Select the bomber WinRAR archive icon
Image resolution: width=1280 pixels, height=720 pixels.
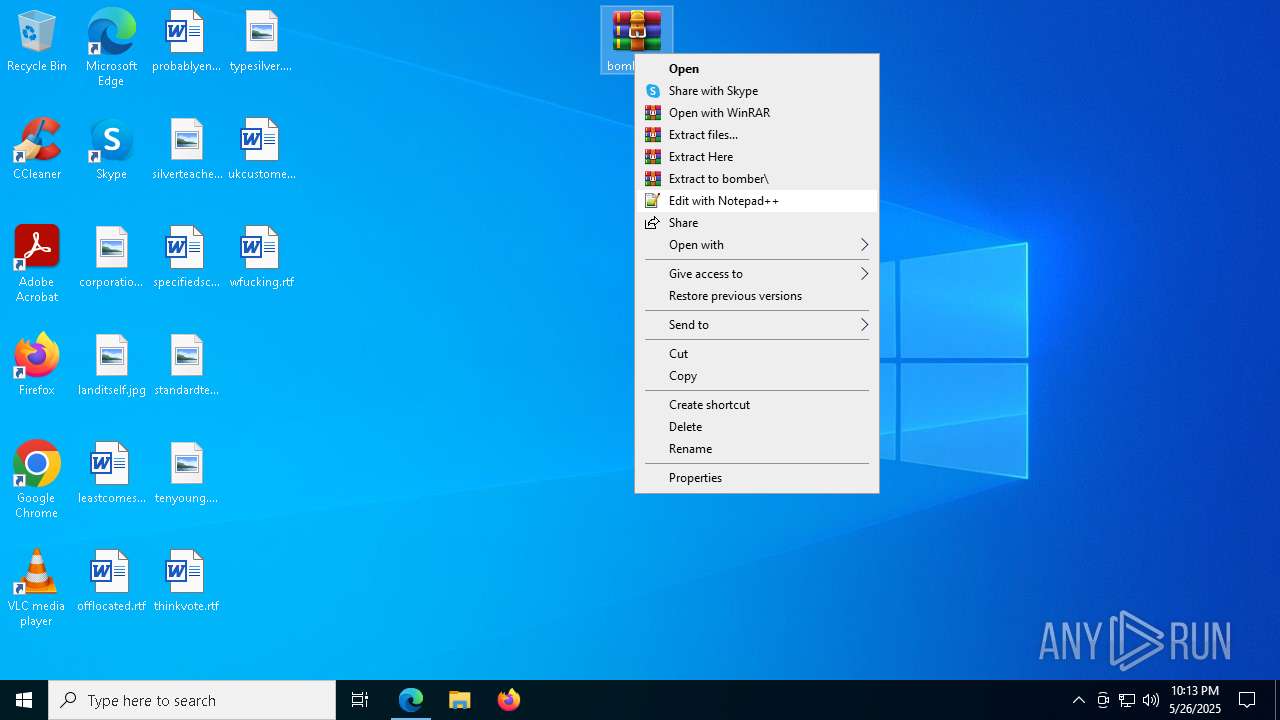(637, 32)
